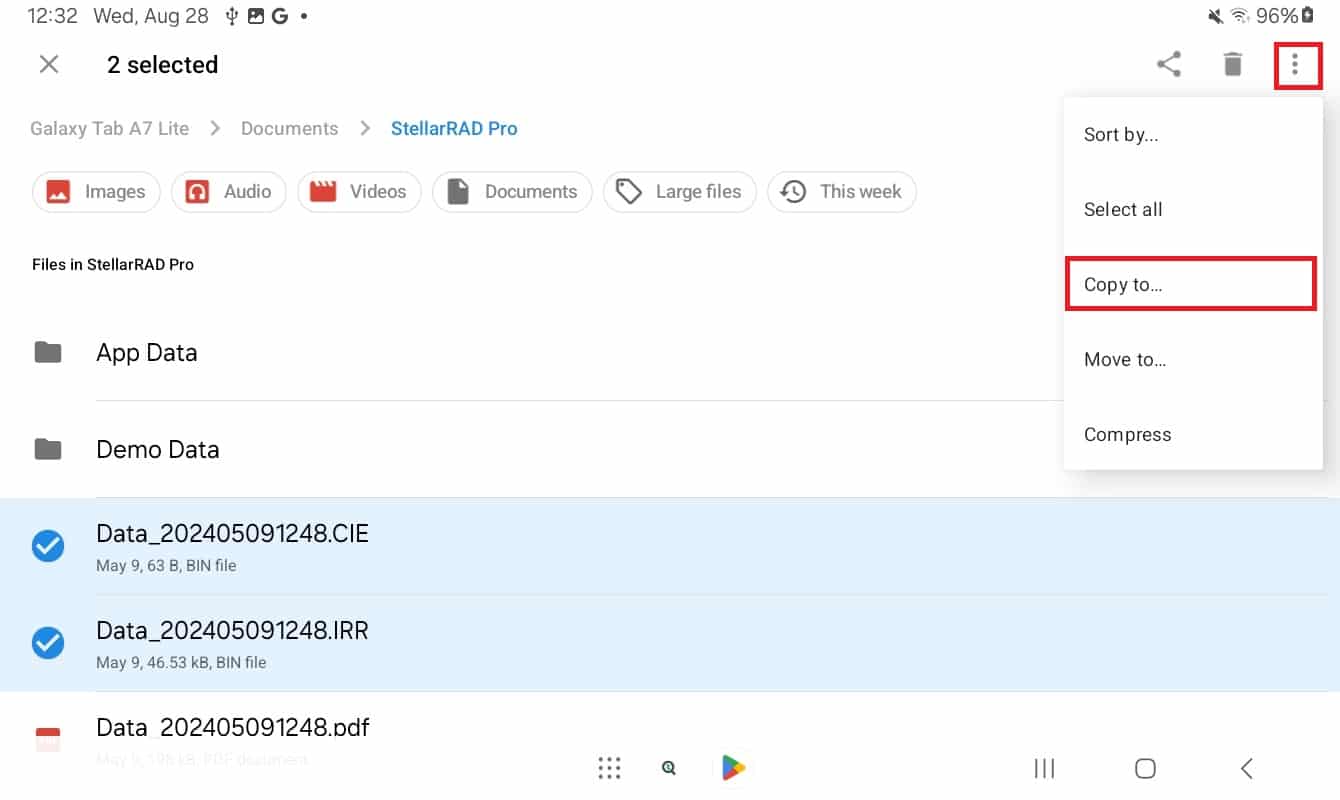Image resolution: width=1340 pixels, height=800 pixels.
Task: Deselect the Data_202405091248.IRR file
Action: coord(48,643)
